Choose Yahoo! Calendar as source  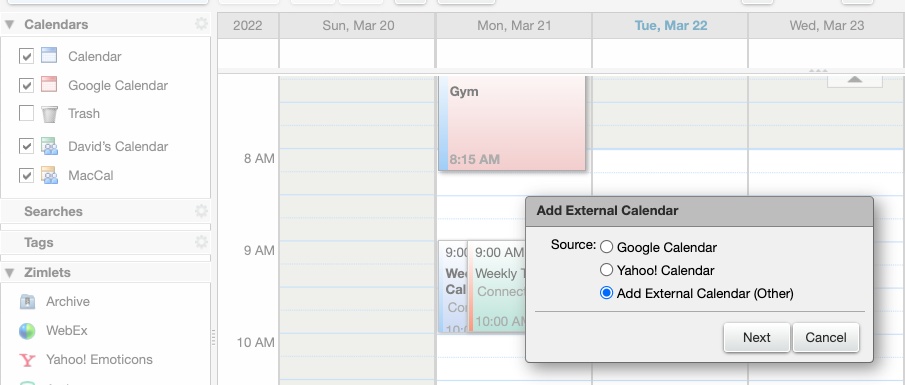(606, 270)
